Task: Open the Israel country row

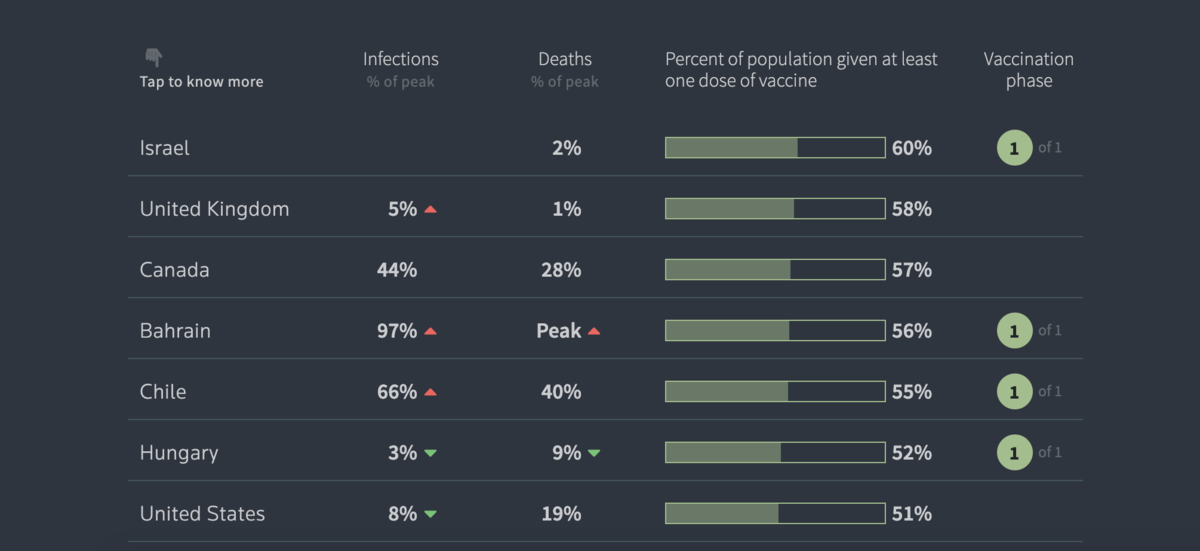Action: pos(165,148)
